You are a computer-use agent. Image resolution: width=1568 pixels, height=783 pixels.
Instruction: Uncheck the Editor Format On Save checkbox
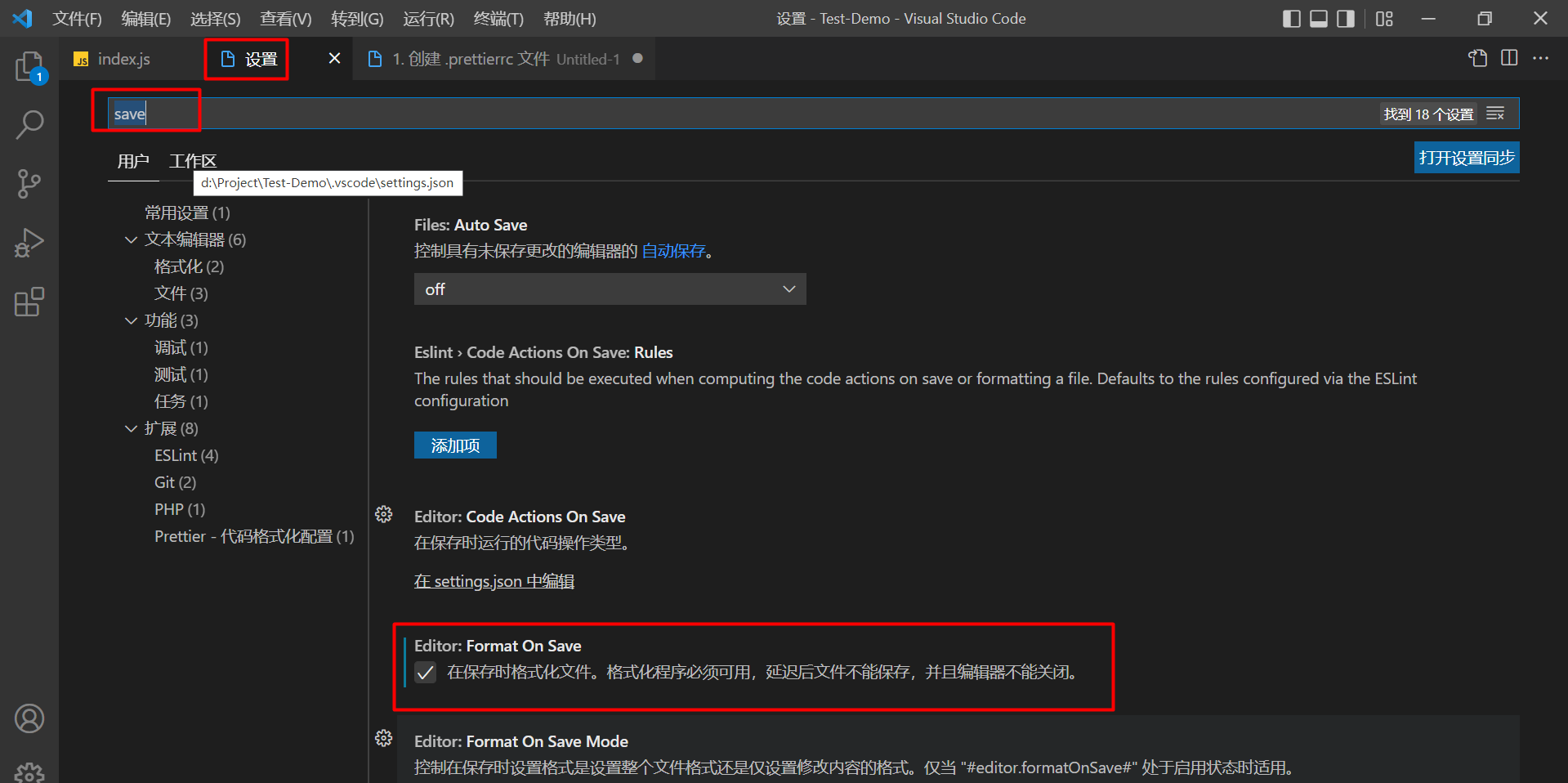tap(425, 673)
